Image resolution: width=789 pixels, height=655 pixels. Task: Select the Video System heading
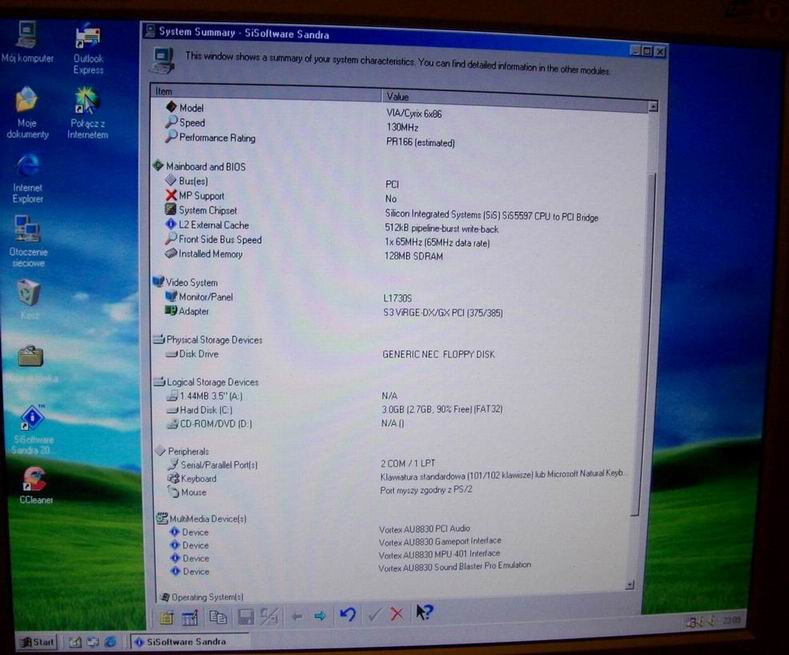(x=185, y=282)
